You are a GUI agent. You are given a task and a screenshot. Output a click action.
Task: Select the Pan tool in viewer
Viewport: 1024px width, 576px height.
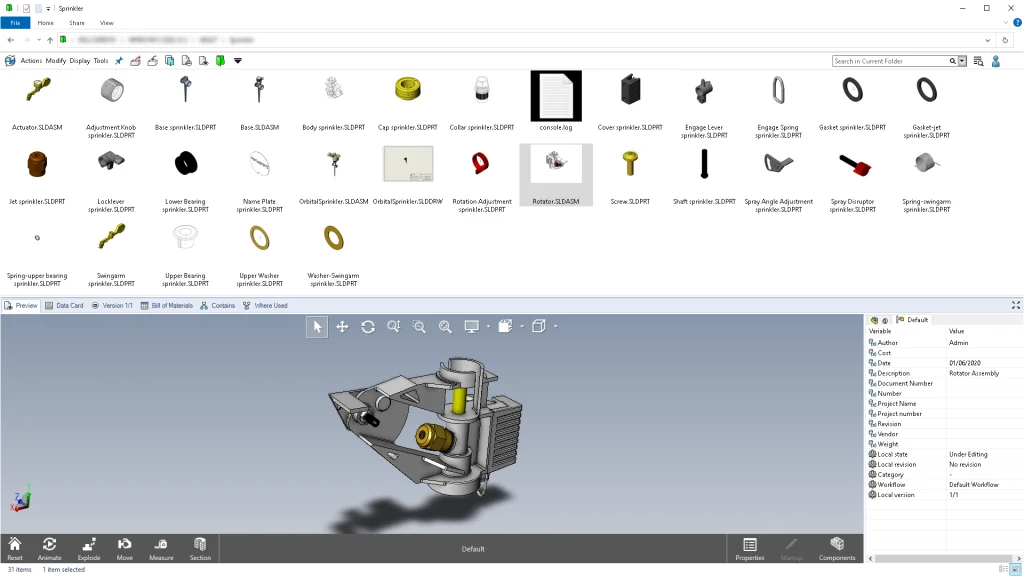[x=342, y=327]
